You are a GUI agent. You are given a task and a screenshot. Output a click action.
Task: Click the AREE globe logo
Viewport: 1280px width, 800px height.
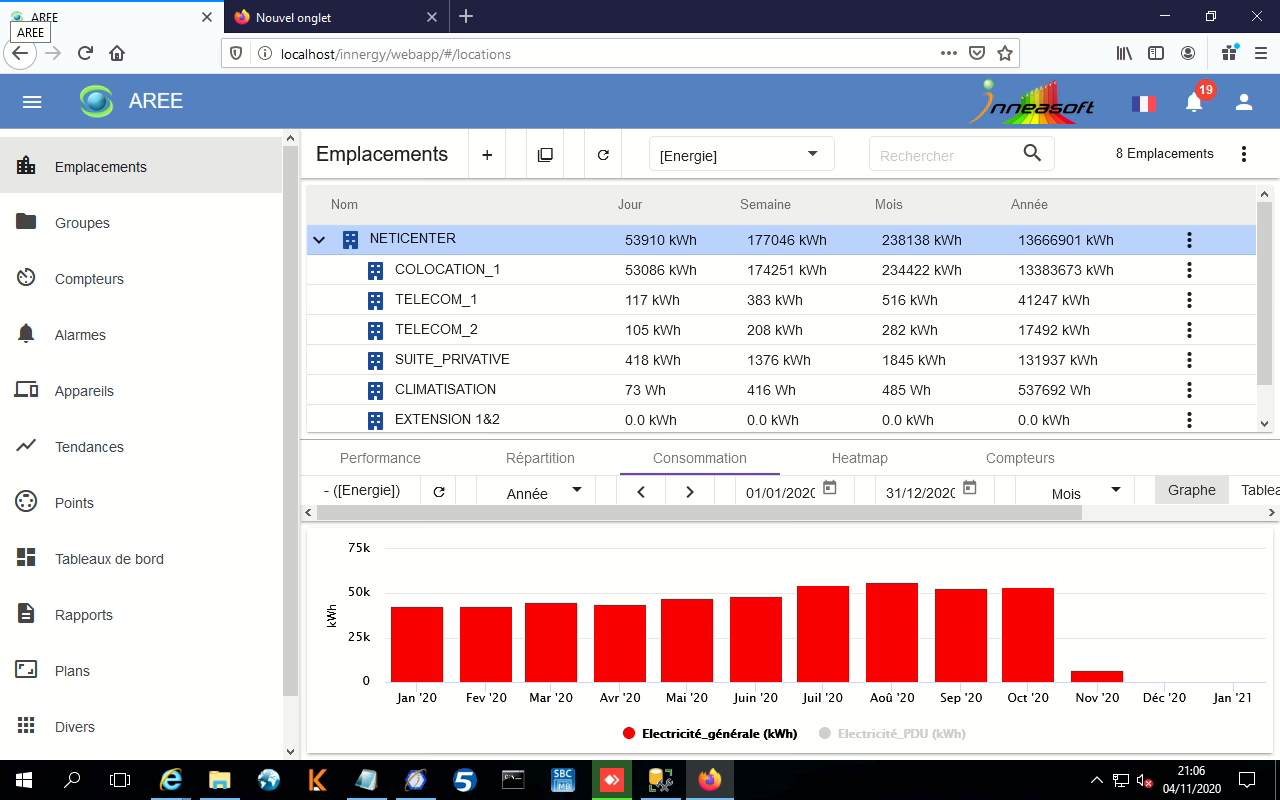pyautogui.click(x=97, y=101)
